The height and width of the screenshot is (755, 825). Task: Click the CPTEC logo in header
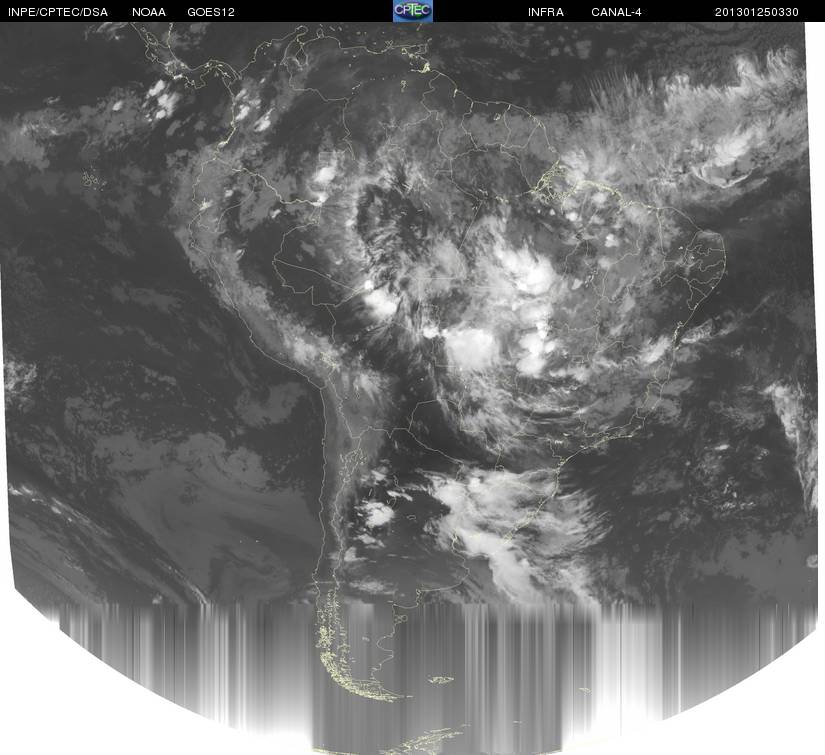[413, 11]
